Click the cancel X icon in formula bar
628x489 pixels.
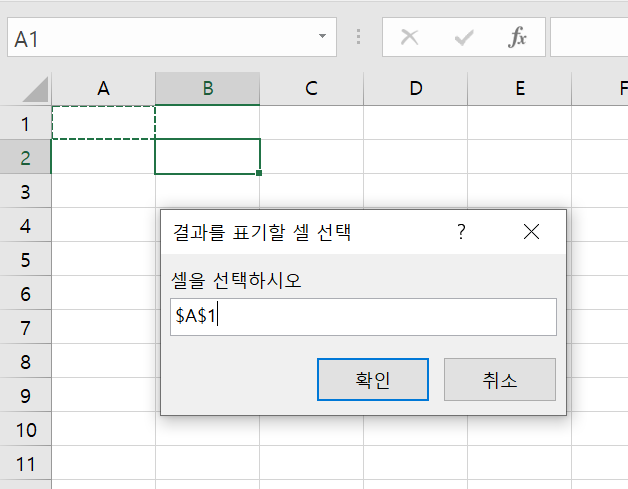click(409, 37)
